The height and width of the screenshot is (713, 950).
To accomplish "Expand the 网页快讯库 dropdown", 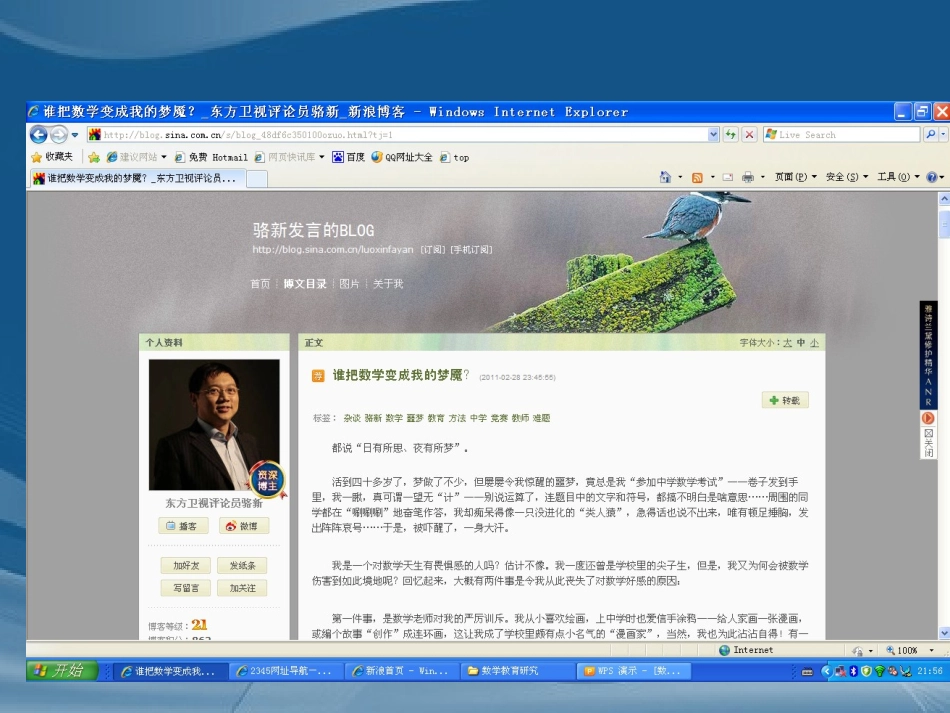I will (x=322, y=158).
